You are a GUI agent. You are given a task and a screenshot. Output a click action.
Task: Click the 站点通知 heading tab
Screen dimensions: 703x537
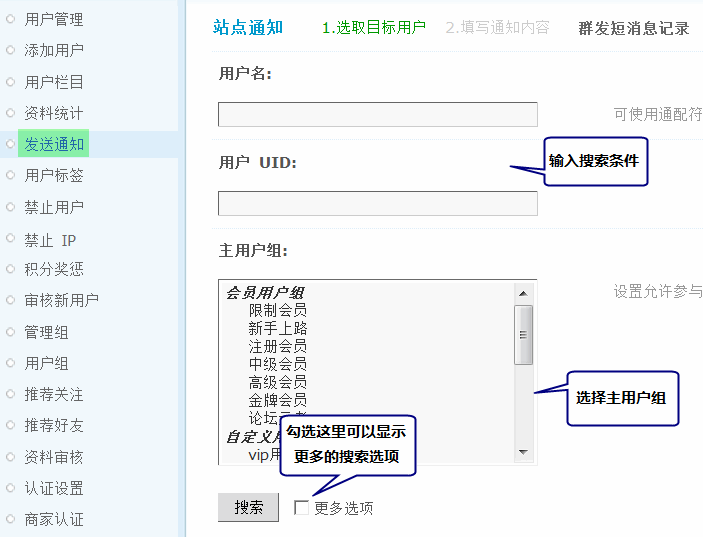coord(248,27)
